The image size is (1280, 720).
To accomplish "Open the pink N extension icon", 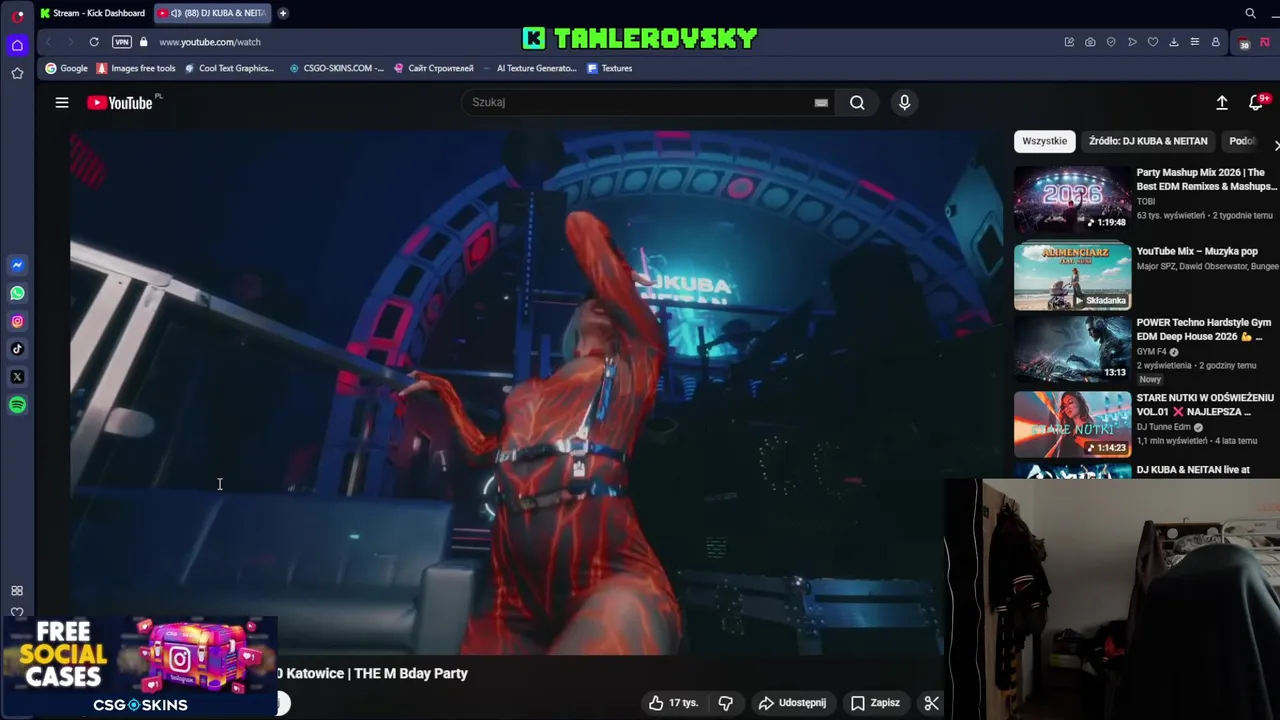I will point(1265,42).
